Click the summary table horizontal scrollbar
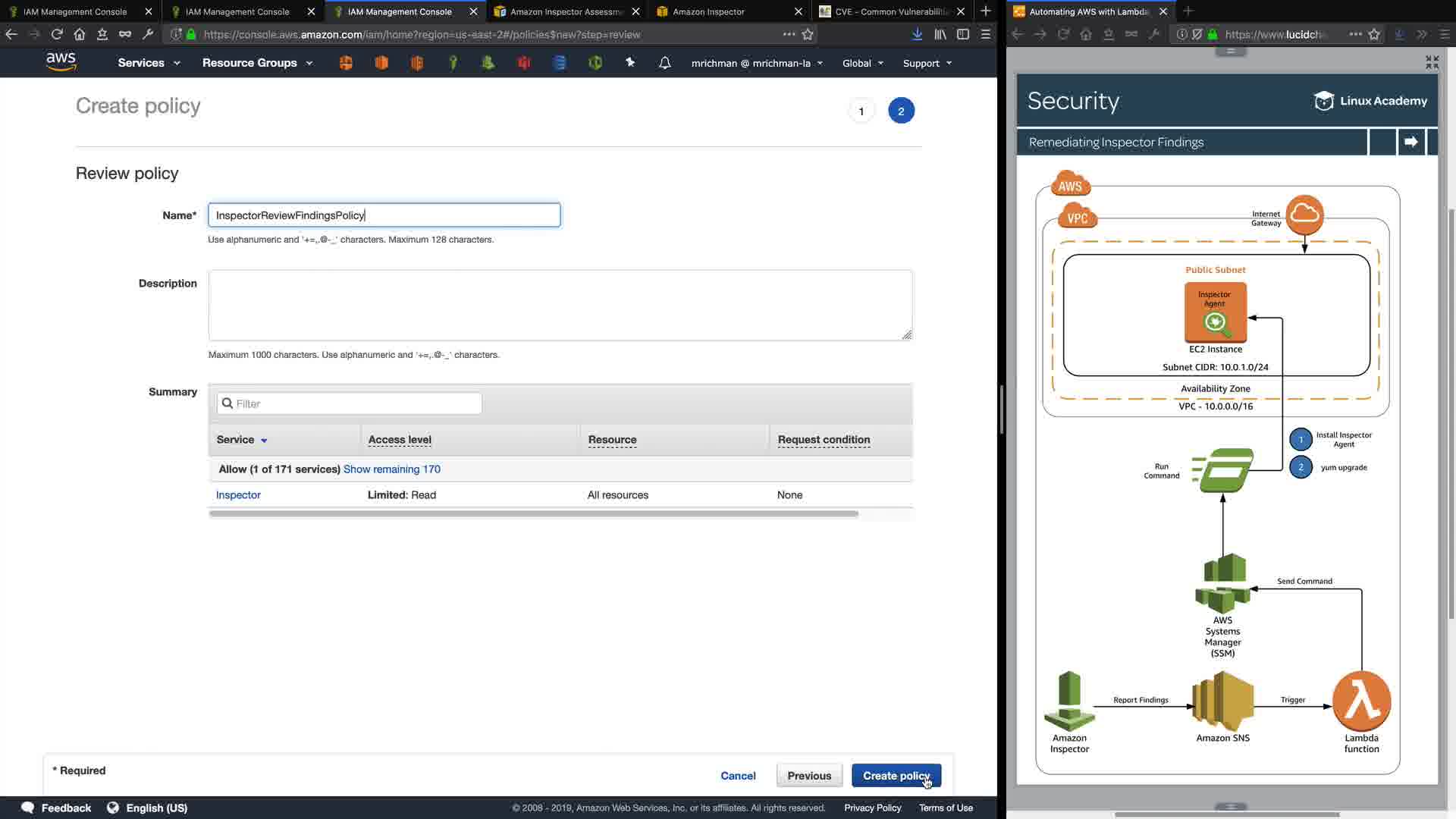Viewport: 1456px width, 819px height. pos(533,514)
